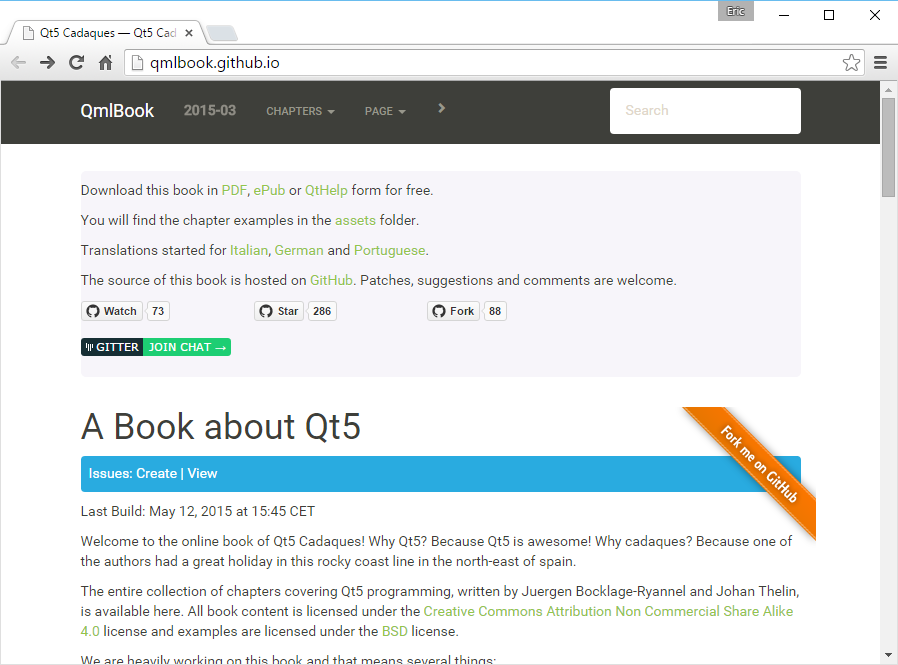Viewport: 898px width, 665px height.
Task: Open the assets folder link
Action: point(355,221)
